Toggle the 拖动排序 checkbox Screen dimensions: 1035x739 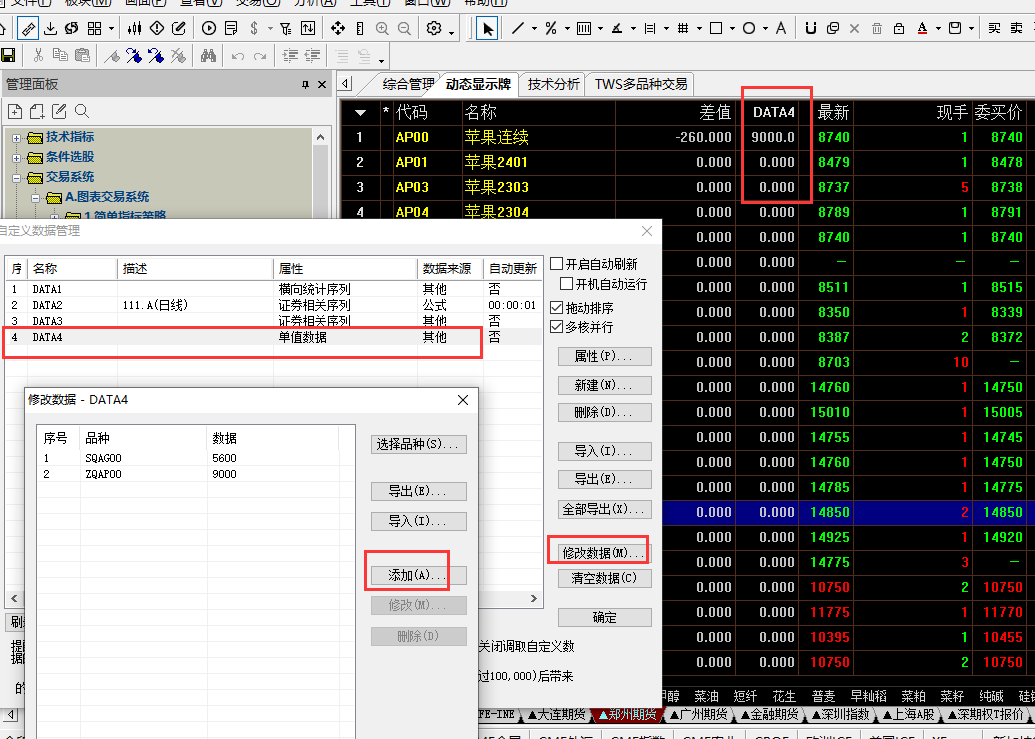557,308
